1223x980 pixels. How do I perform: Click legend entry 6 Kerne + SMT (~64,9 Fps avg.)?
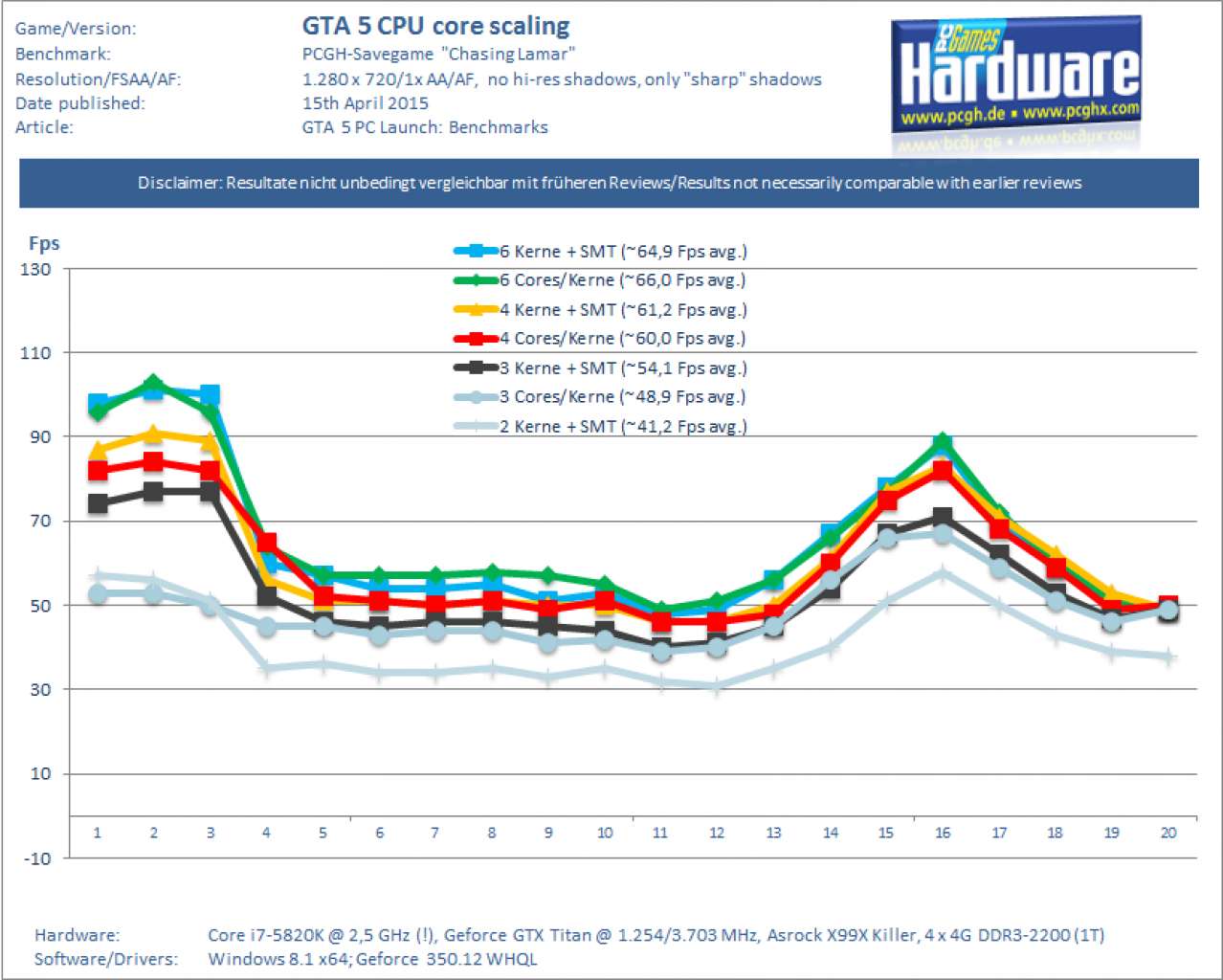click(600, 252)
